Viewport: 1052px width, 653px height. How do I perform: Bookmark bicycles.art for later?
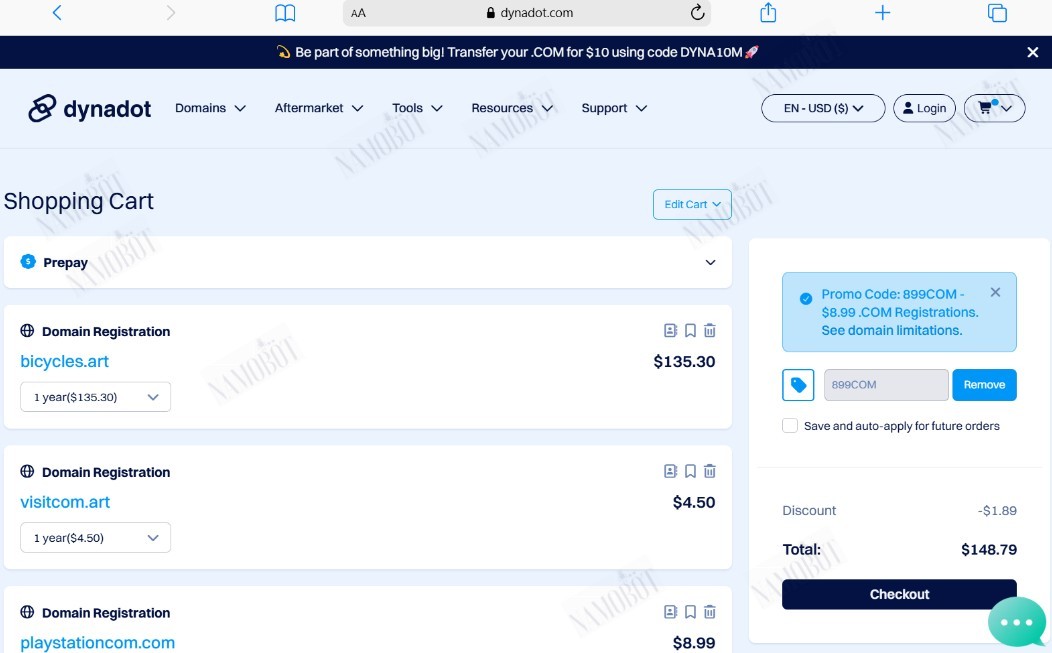[690, 330]
